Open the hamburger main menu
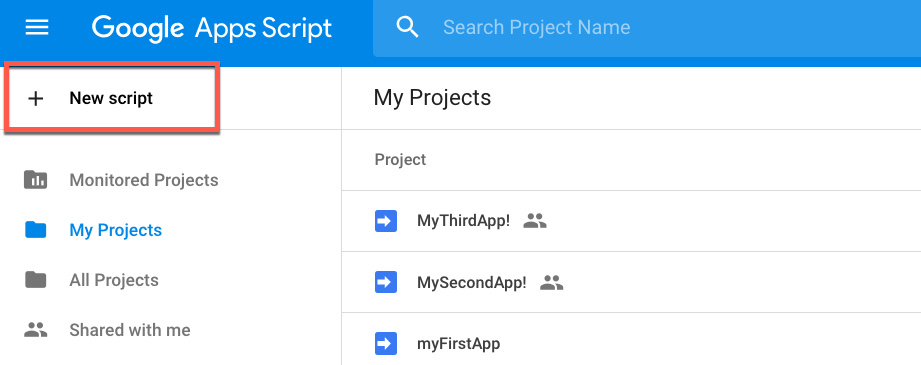 (x=37, y=27)
